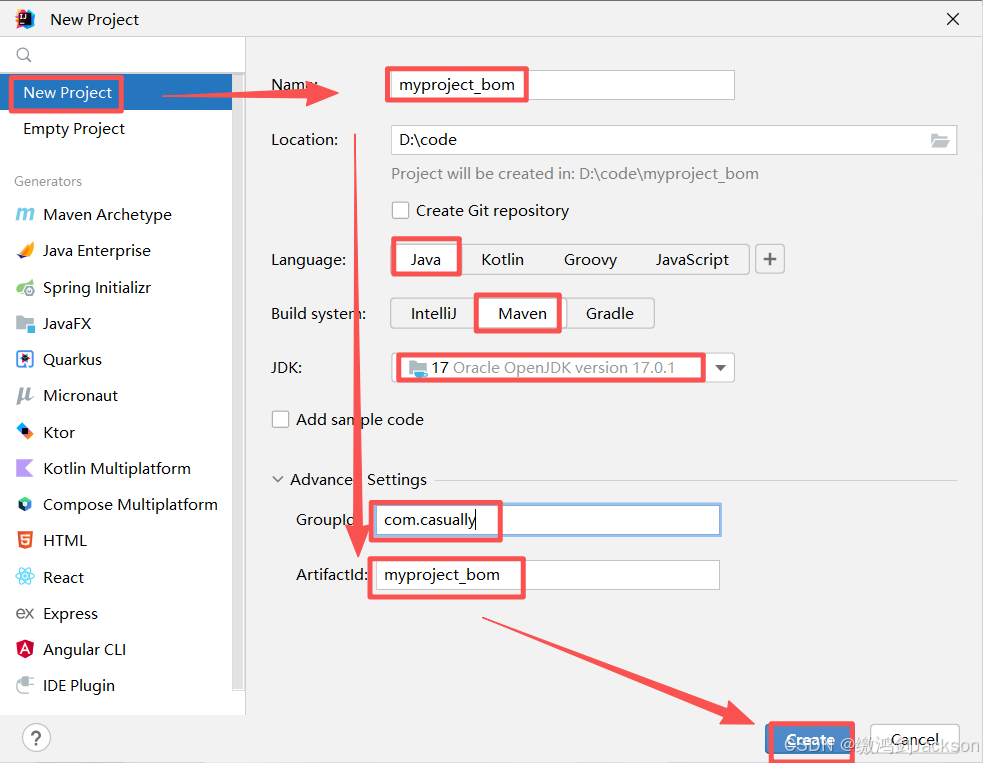Open Spring Initializr generator entry
The width and height of the screenshot is (983, 763).
tap(116, 288)
